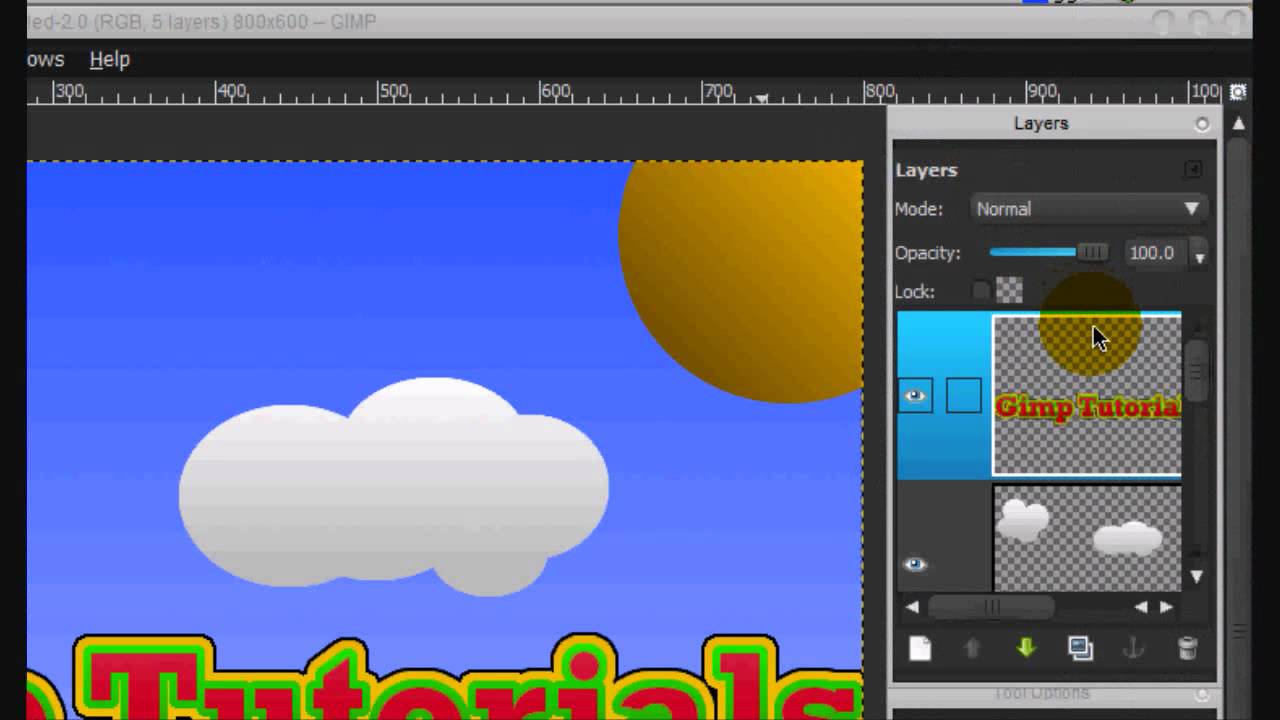Viewport: 1280px width, 720px height.
Task: Click the Lock: label
Action: pyautogui.click(x=915, y=291)
